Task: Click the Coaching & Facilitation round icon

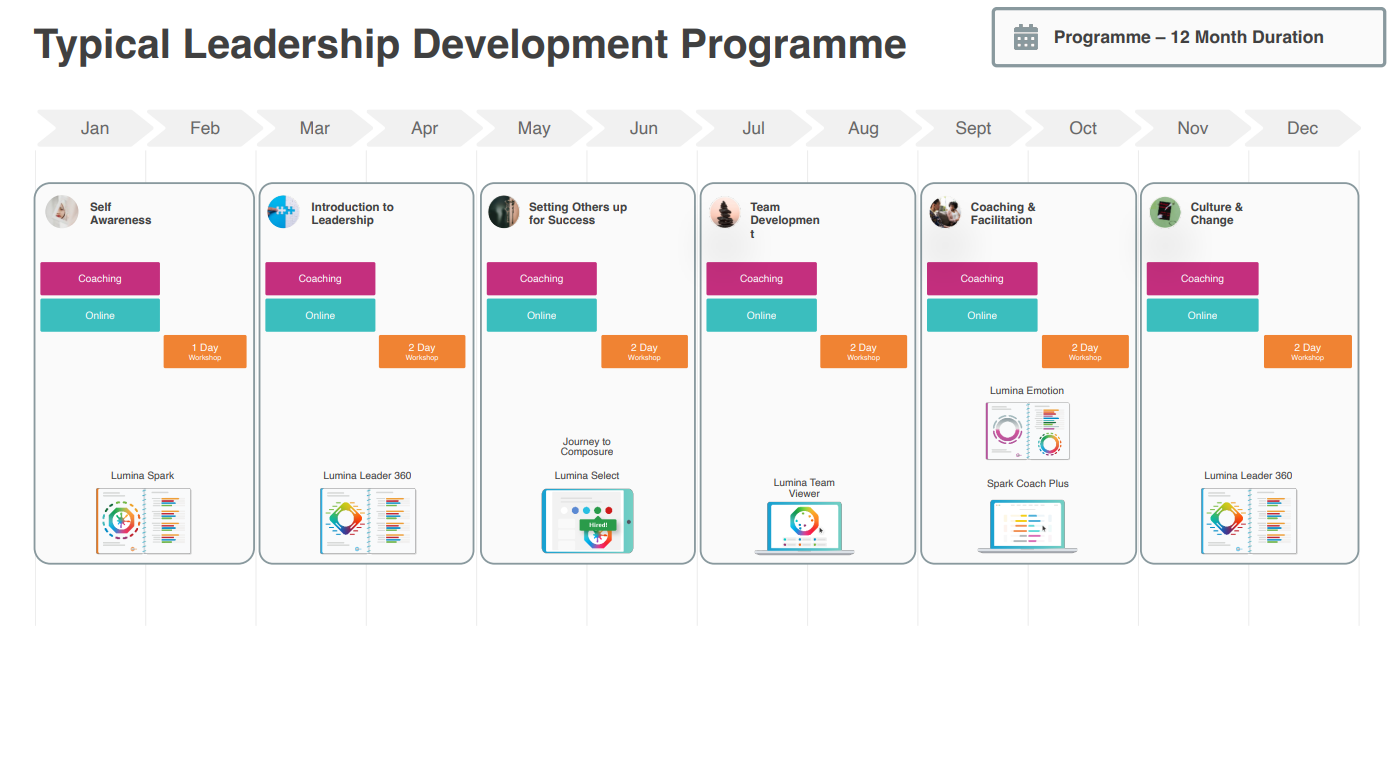Action: tap(945, 212)
